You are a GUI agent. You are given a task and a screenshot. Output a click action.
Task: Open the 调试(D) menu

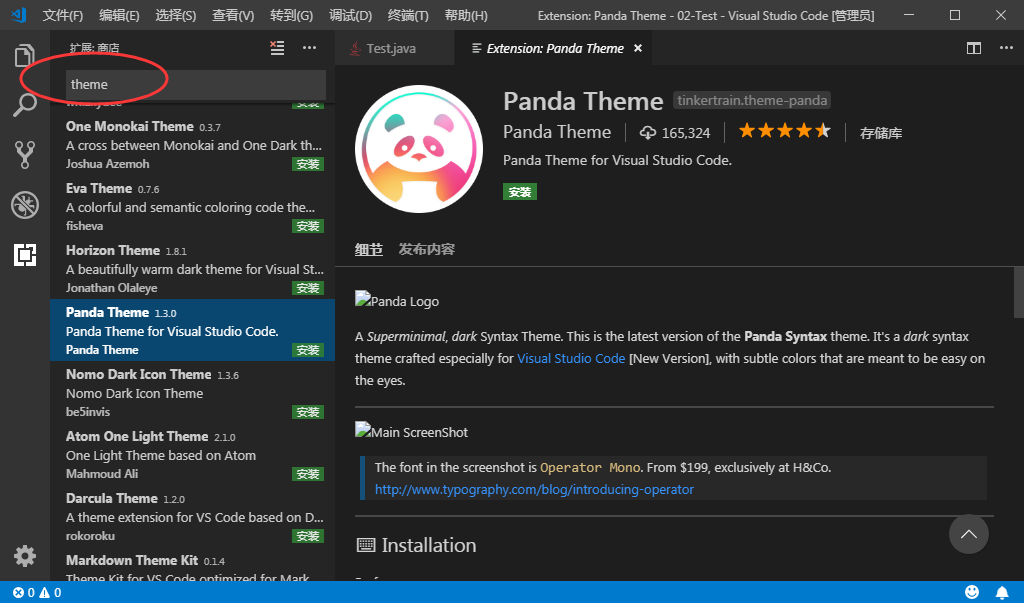coord(351,16)
